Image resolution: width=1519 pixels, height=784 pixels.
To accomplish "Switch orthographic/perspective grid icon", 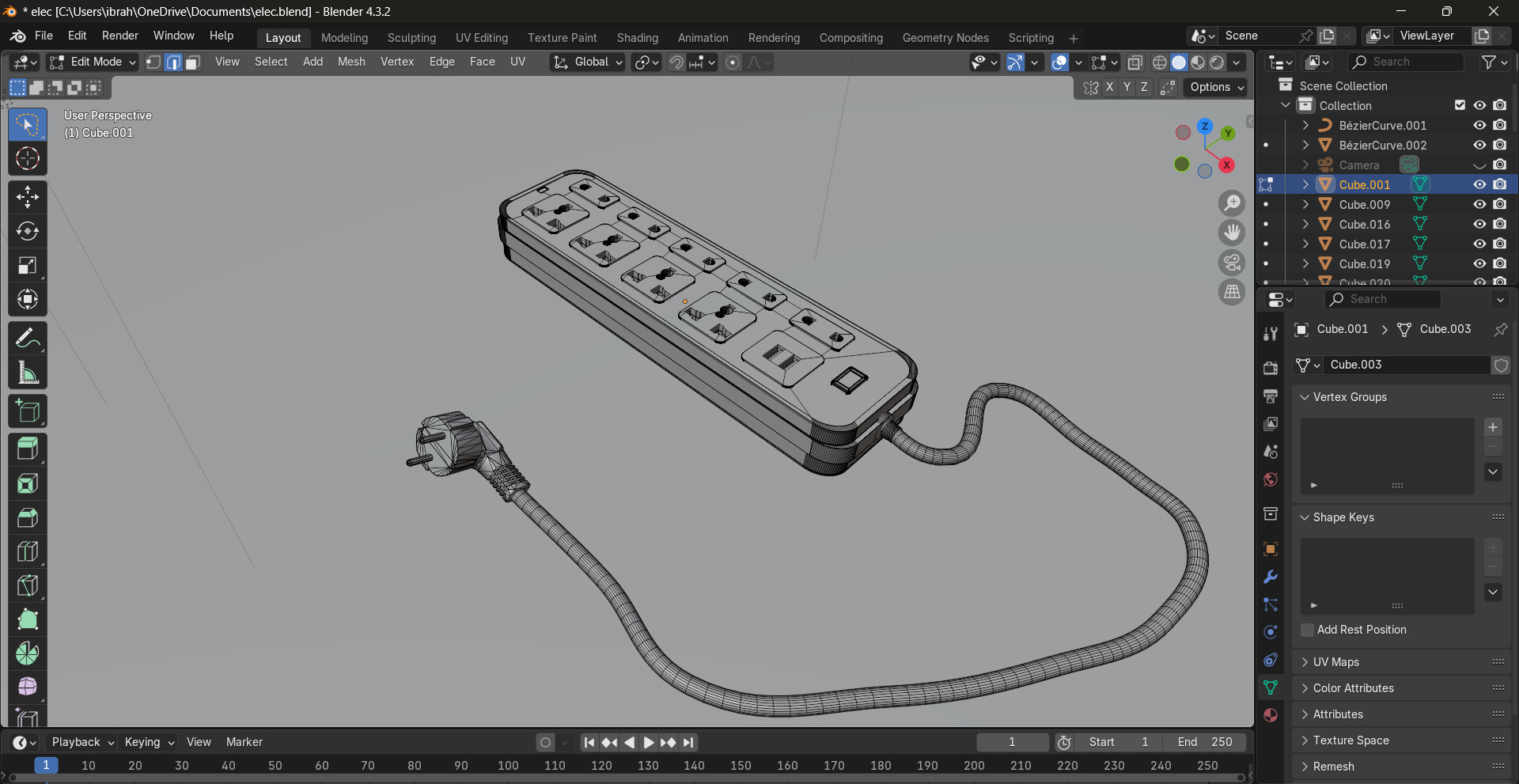I will 1232,292.
